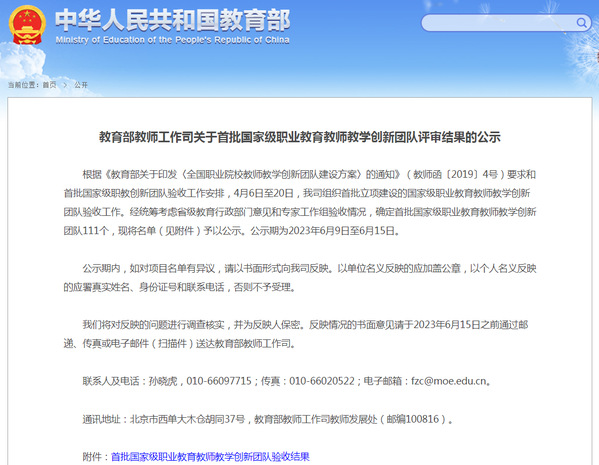The width and height of the screenshot is (599, 465).
Task: Click the search magnifier icon
Action: click(581, 23)
